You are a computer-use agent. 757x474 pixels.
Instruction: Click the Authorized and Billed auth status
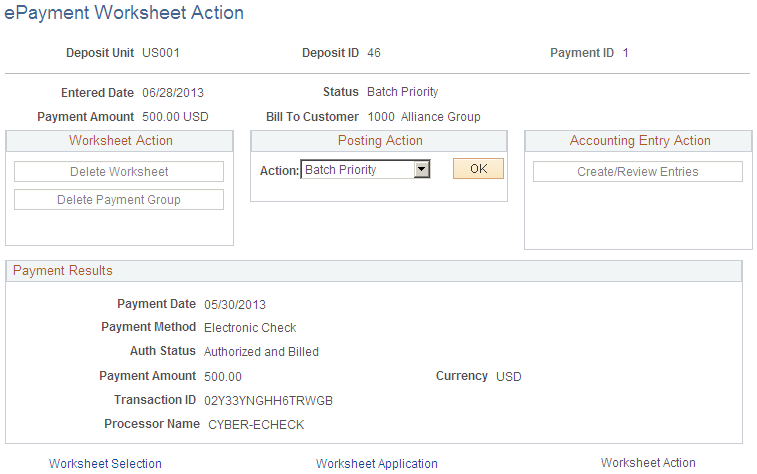pyautogui.click(x=261, y=352)
